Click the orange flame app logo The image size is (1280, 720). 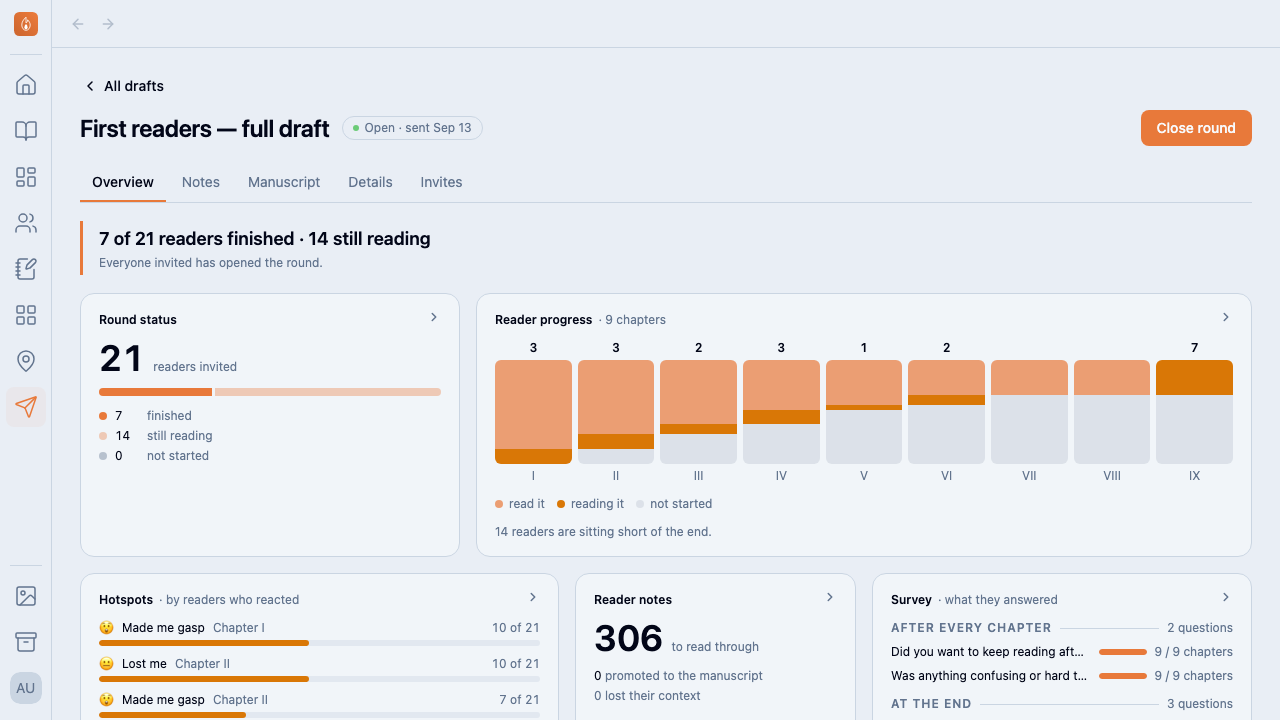pyautogui.click(x=26, y=24)
